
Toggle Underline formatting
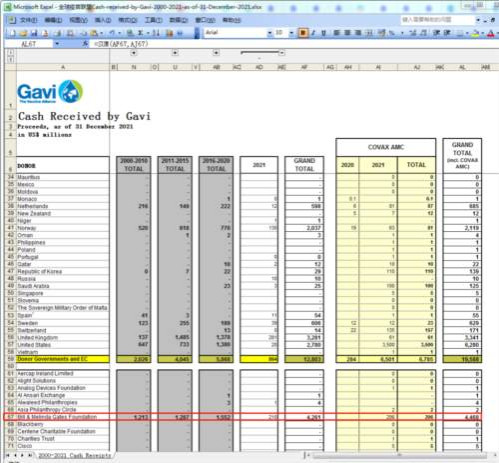323,33
